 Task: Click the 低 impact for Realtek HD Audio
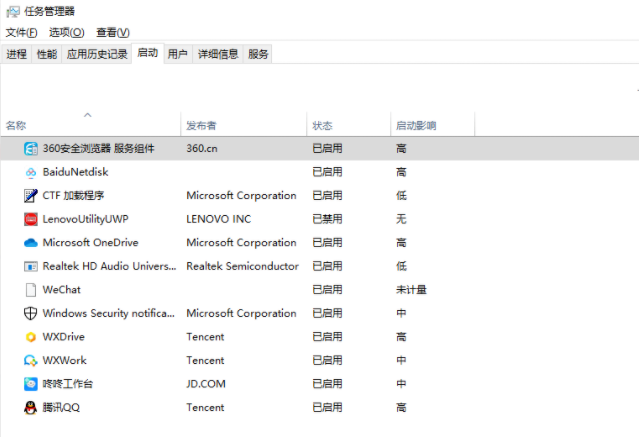coord(401,266)
